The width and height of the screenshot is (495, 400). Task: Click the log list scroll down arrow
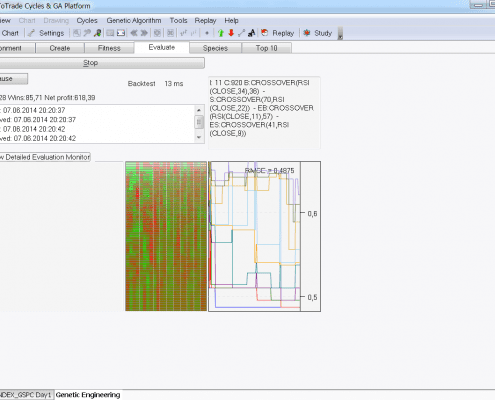[x=199, y=137]
